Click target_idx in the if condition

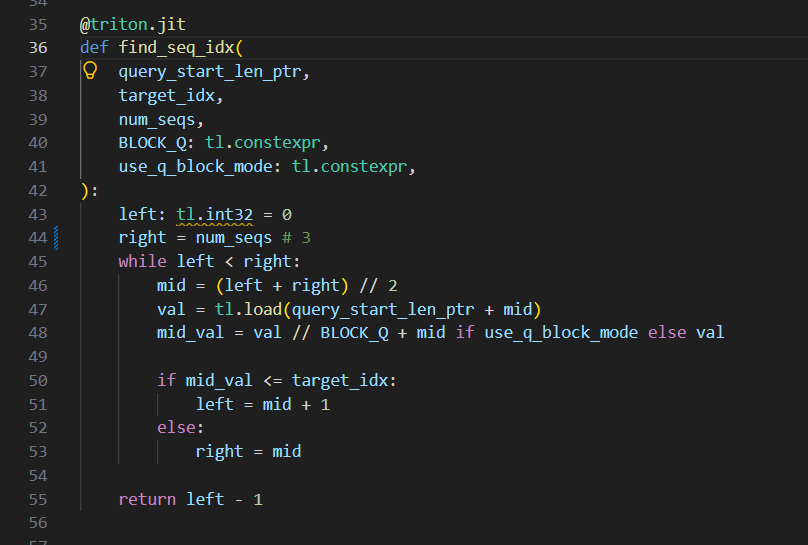click(340, 381)
